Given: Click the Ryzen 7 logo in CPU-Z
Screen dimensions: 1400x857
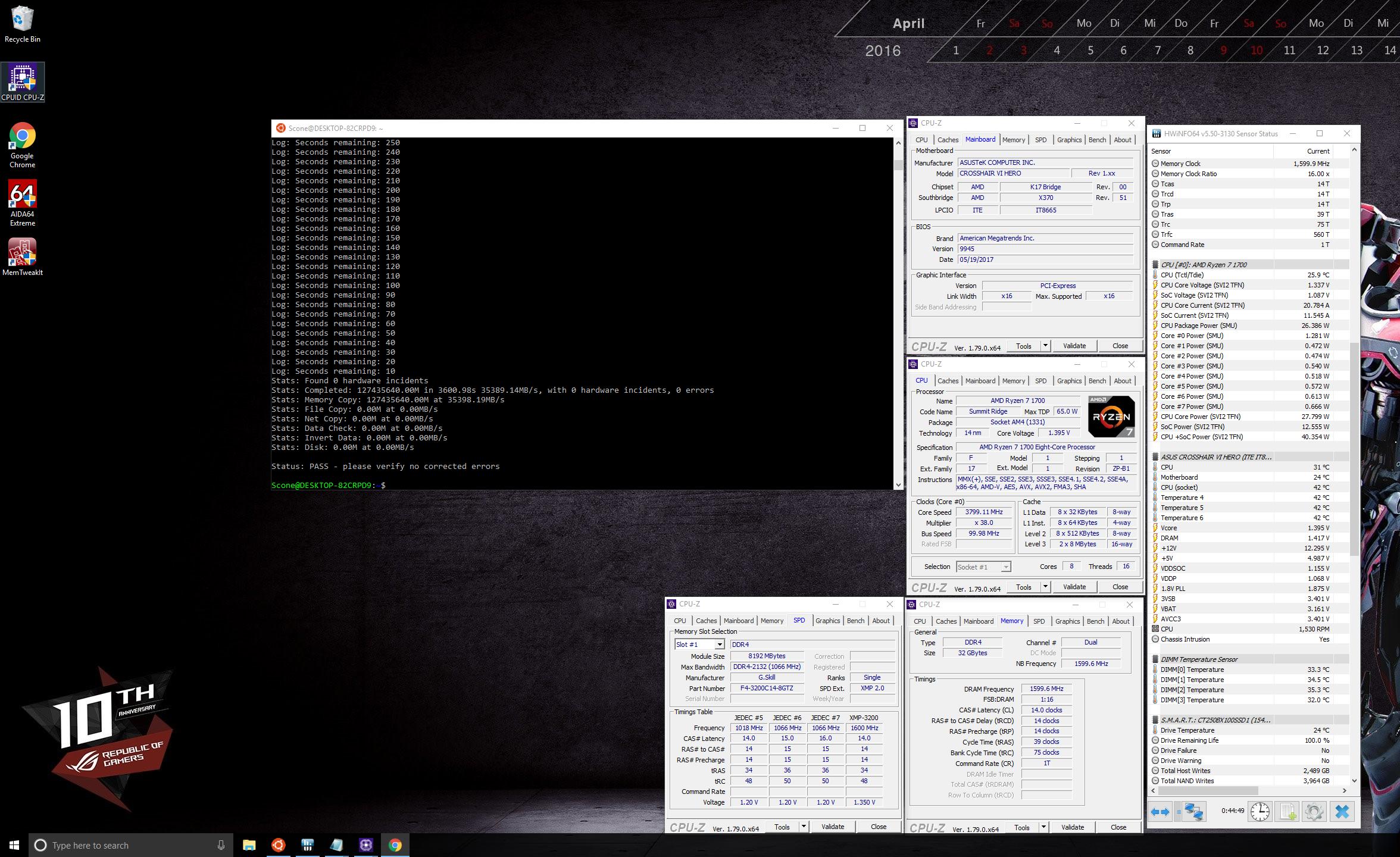Looking at the screenshot, I should [1111, 417].
